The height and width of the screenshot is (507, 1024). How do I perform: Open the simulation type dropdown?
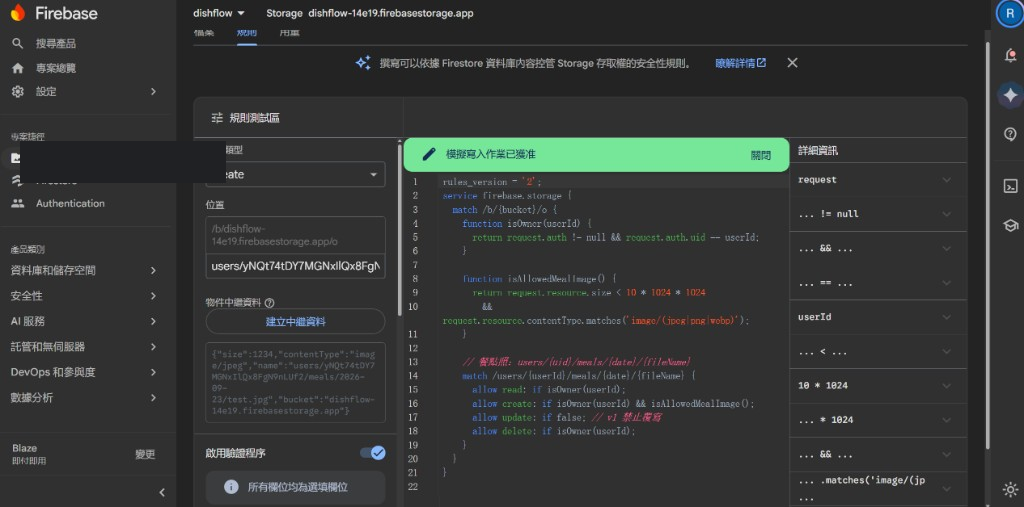295,174
